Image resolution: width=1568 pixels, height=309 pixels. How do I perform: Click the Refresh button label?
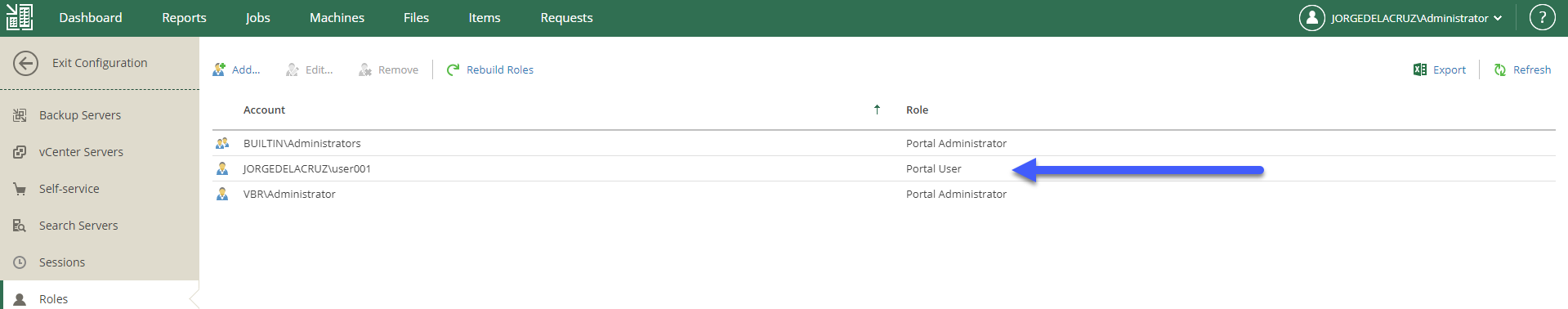click(1532, 69)
